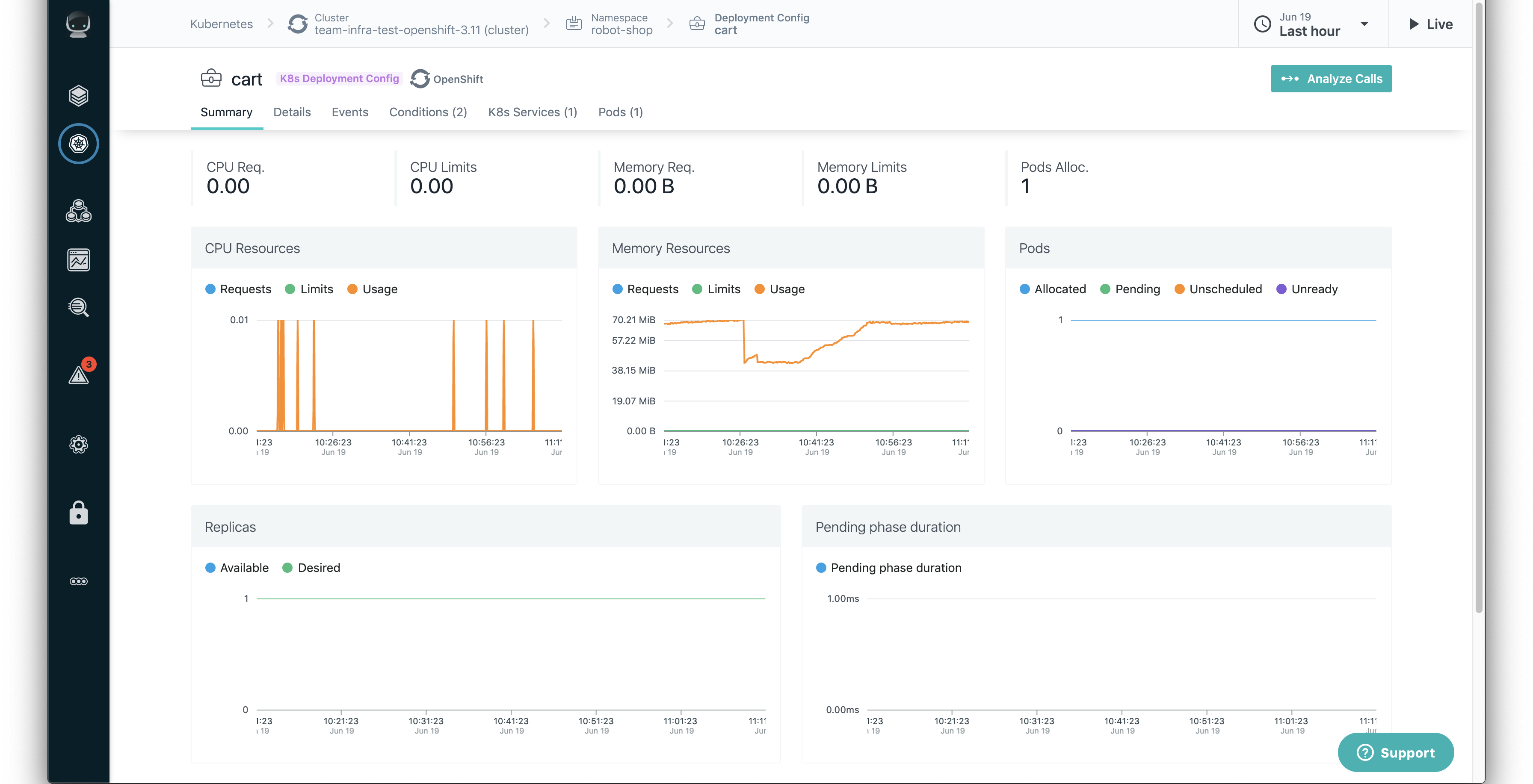
Task: Toggle Usage series in Memory Resources legend
Action: pyautogui.click(x=780, y=289)
